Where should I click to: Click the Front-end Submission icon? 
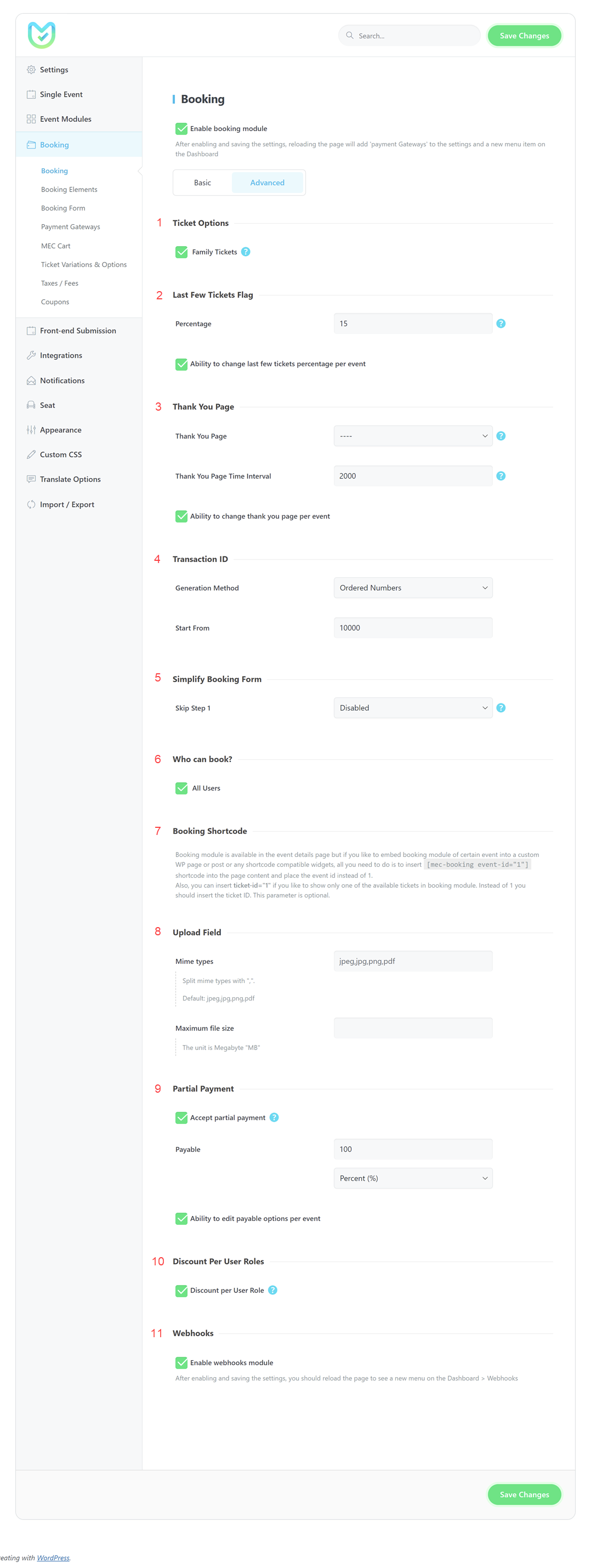pyautogui.click(x=31, y=331)
